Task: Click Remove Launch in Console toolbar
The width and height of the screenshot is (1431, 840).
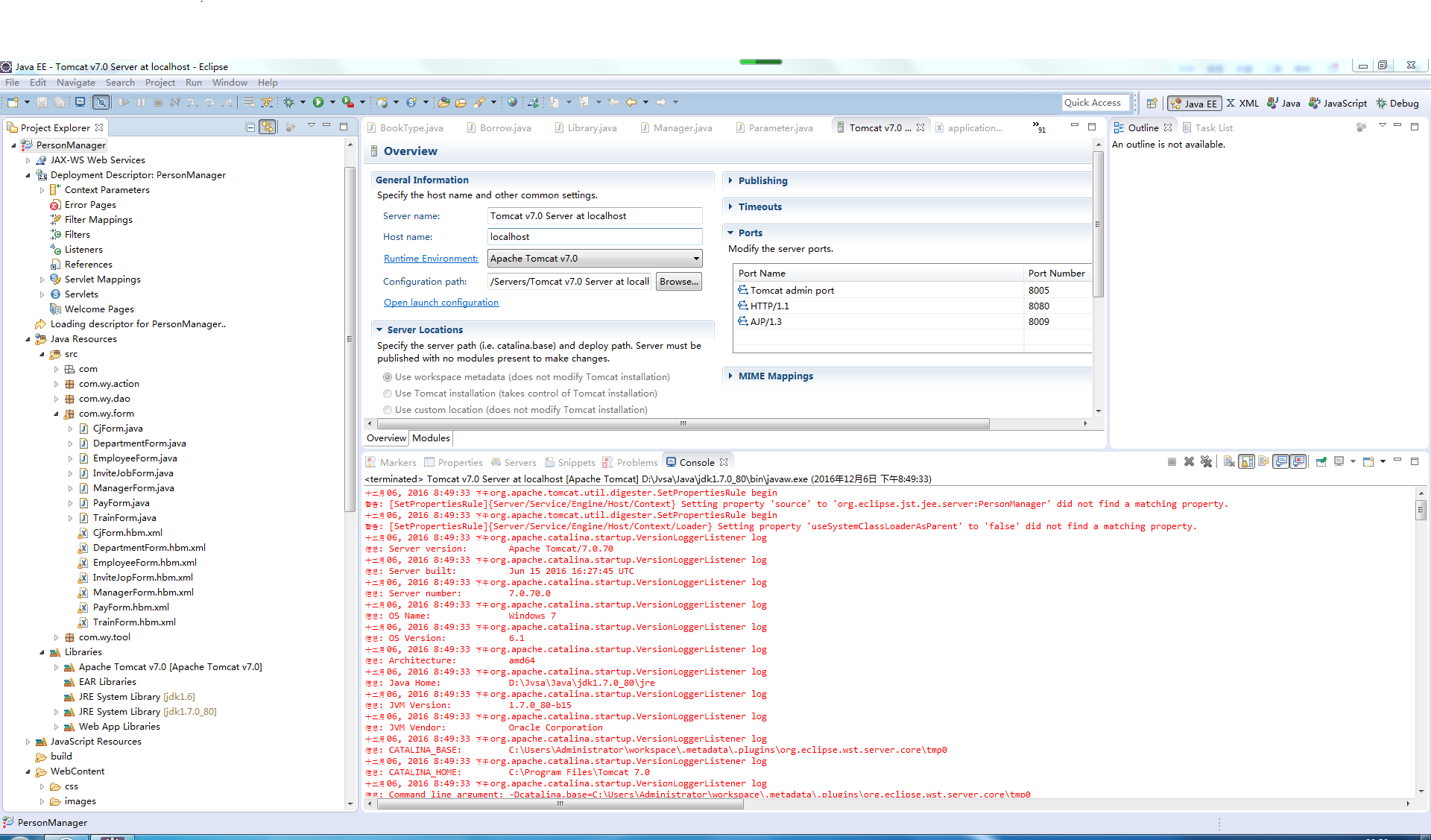Action: (1190, 462)
